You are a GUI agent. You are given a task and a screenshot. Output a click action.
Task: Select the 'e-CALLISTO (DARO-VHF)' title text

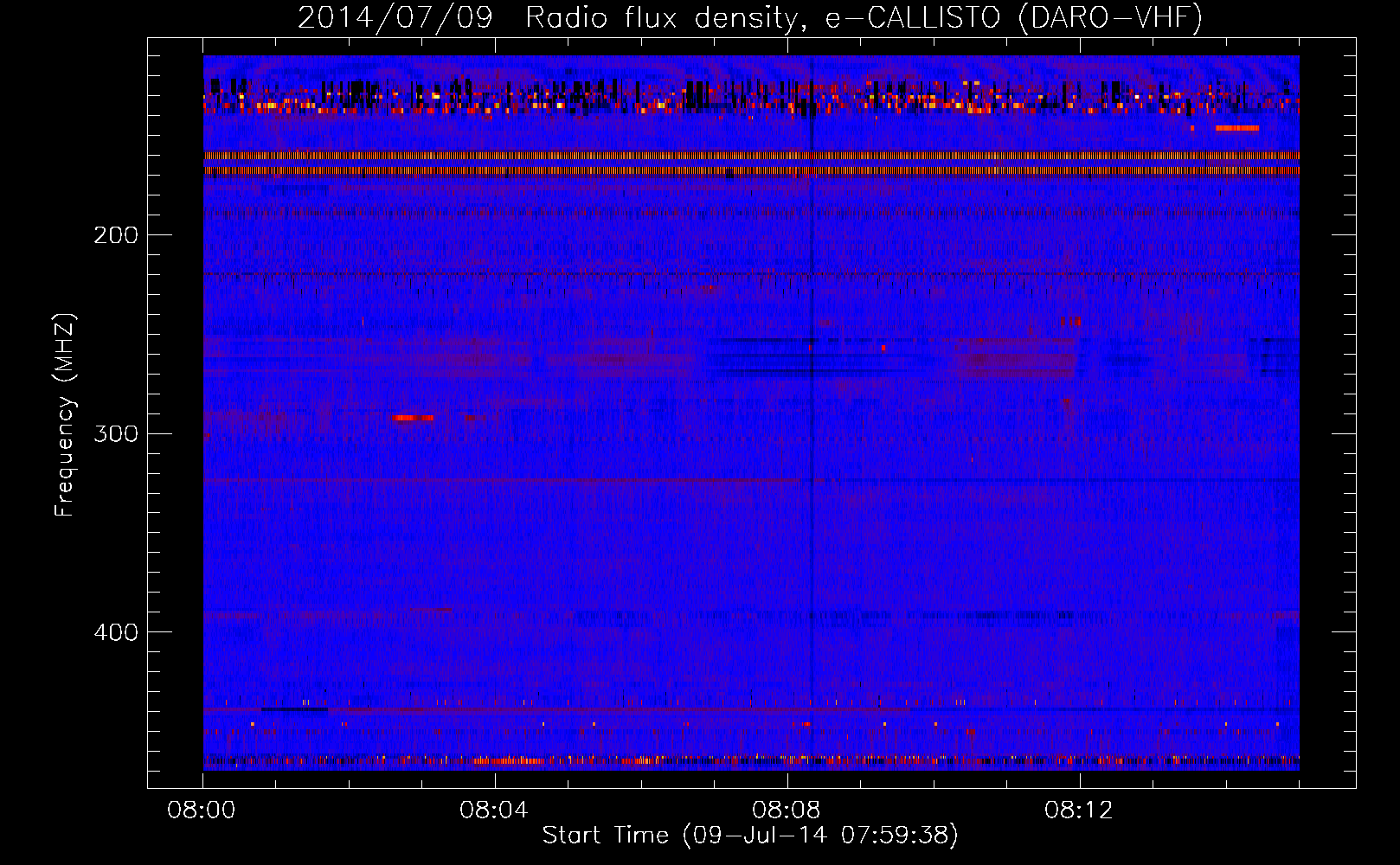pos(1013,18)
